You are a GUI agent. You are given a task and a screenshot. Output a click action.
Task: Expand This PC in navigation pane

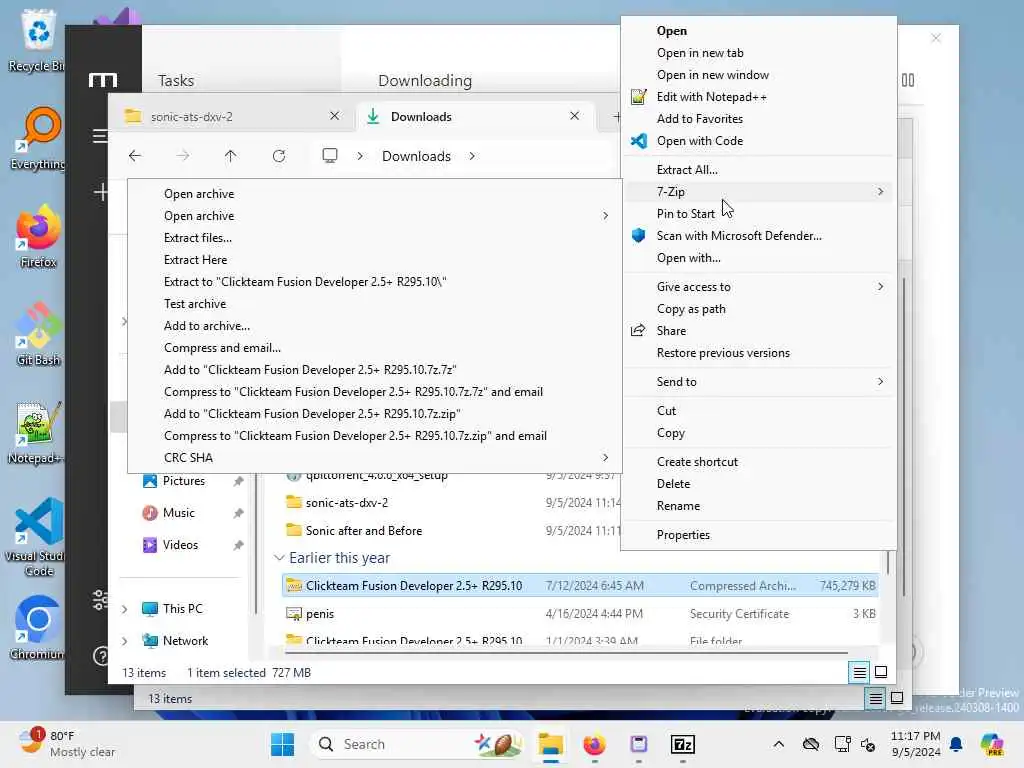coord(125,609)
